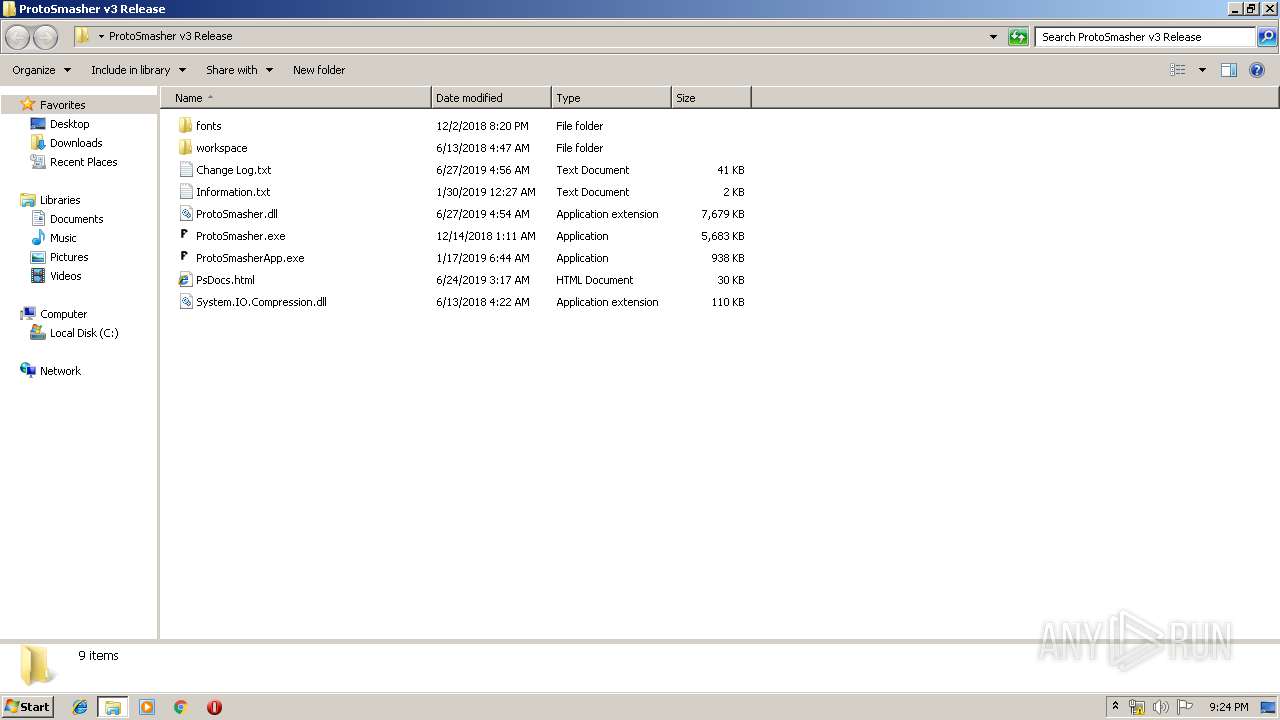The width and height of the screenshot is (1280, 720).
Task: Open Google Chrome from the taskbar
Action: (x=181, y=707)
